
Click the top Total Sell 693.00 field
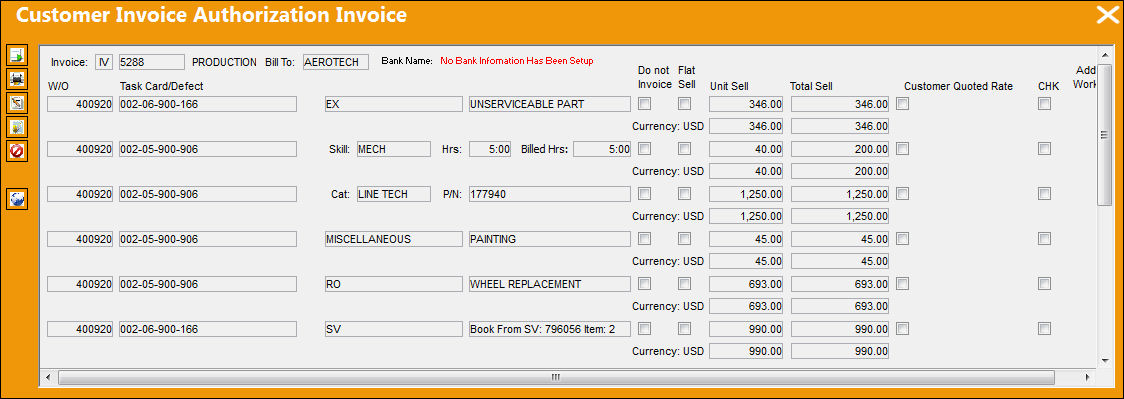click(840, 284)
